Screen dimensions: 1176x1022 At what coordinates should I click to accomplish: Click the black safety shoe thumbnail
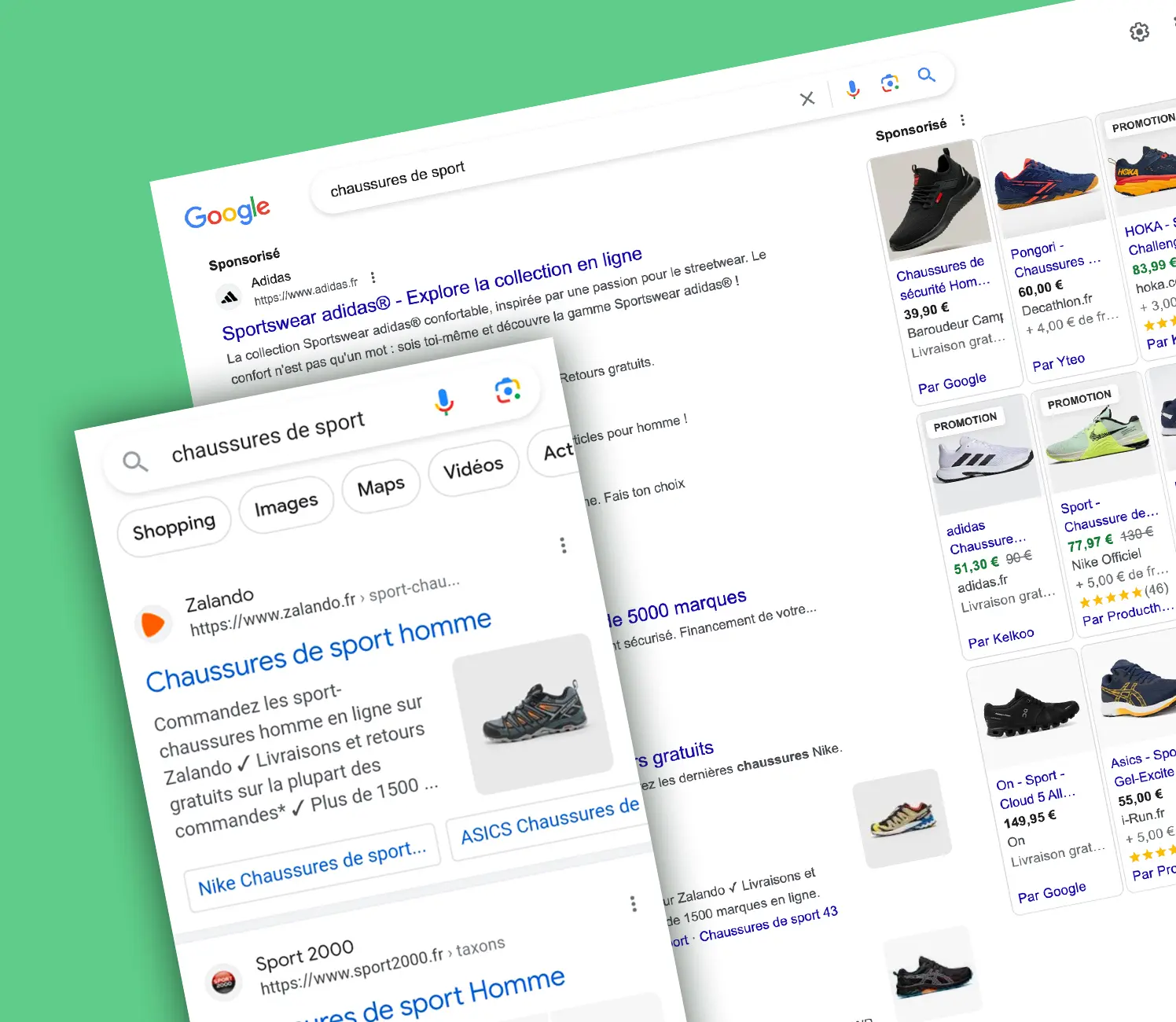[x=930, y=200]
